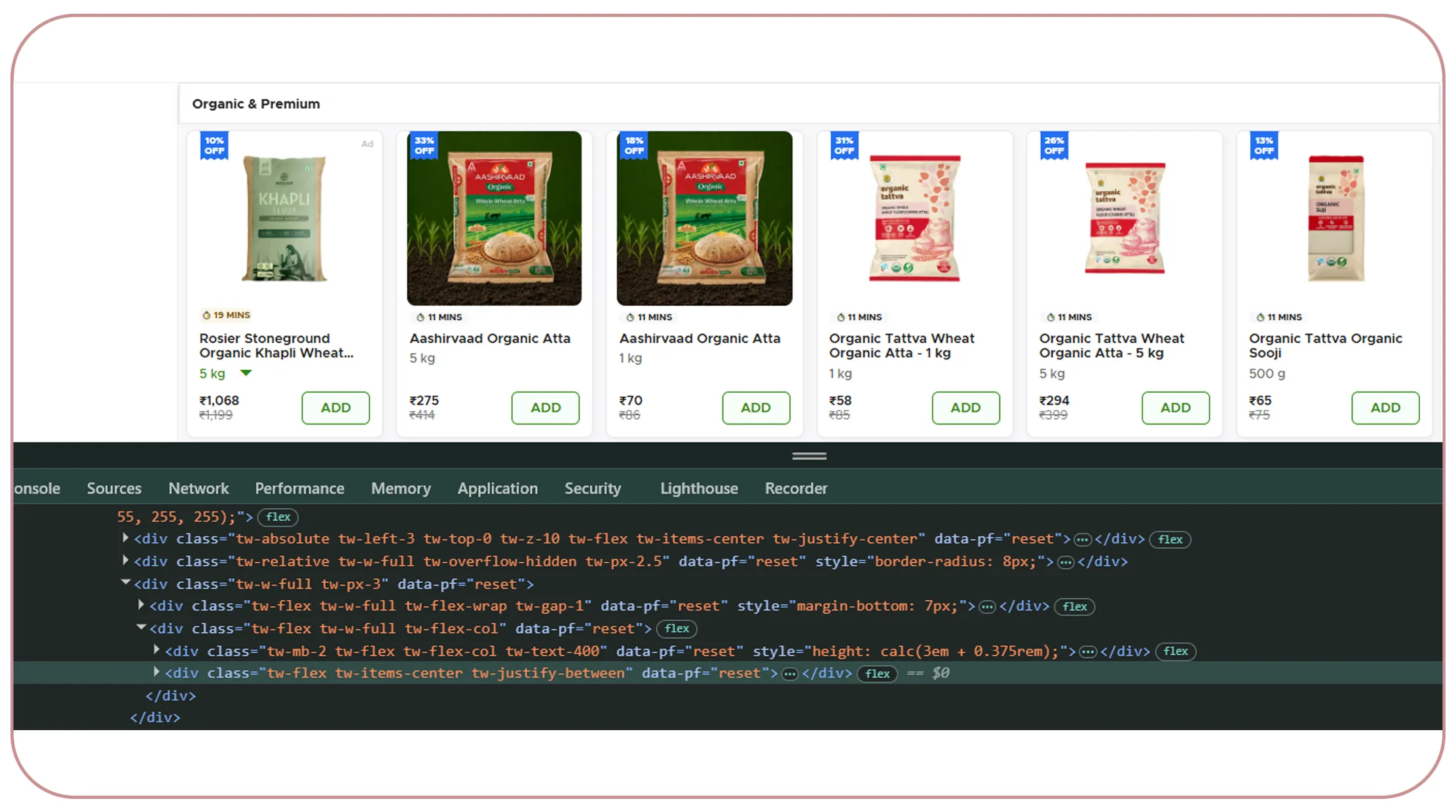Click 11 MINS timer on Tattva Atta 5 kg
The height and width of the screenshot is (812, 1456).
click(x=1070, y=317)
